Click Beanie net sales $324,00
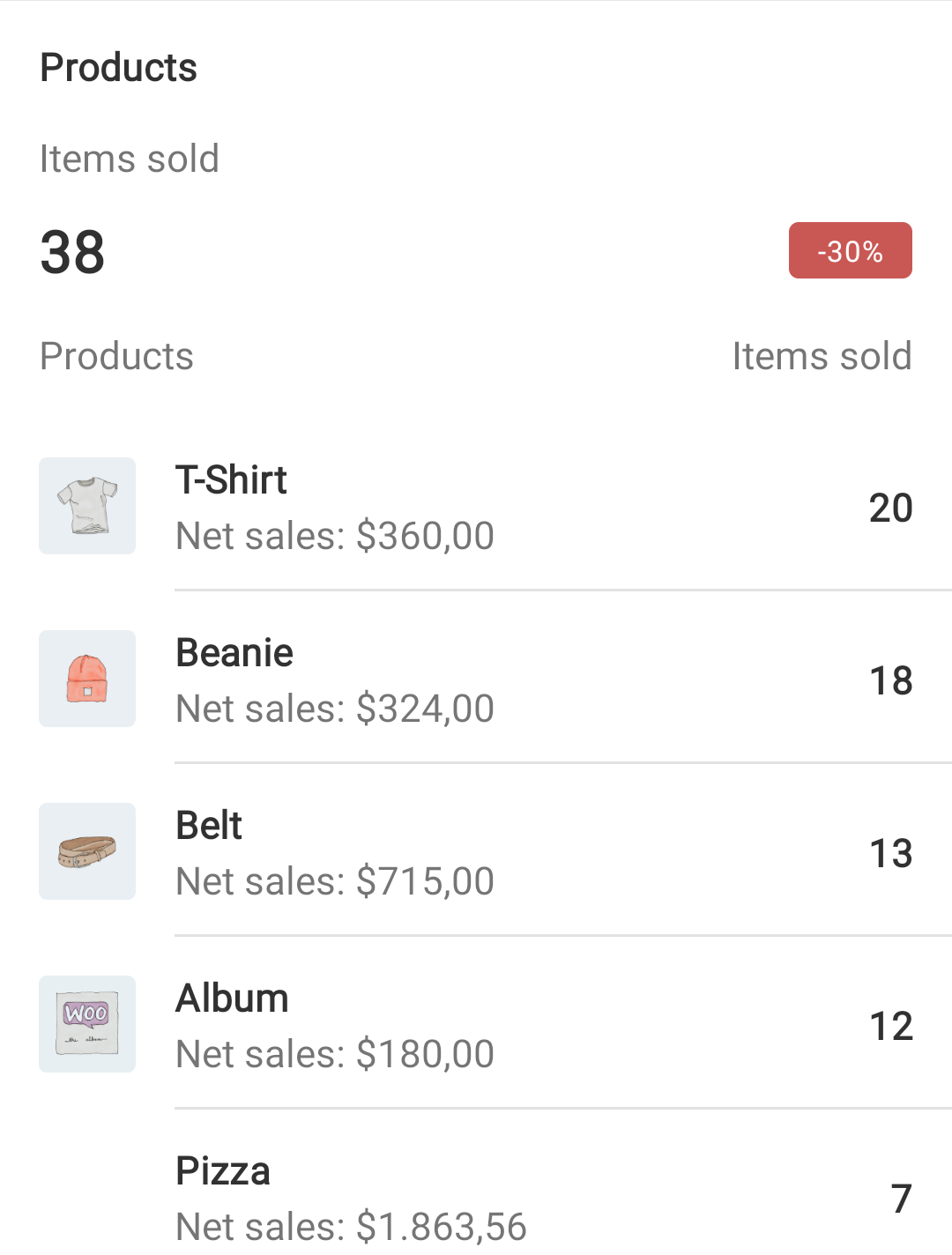952x1255 pixels. [x=335, y=709]
